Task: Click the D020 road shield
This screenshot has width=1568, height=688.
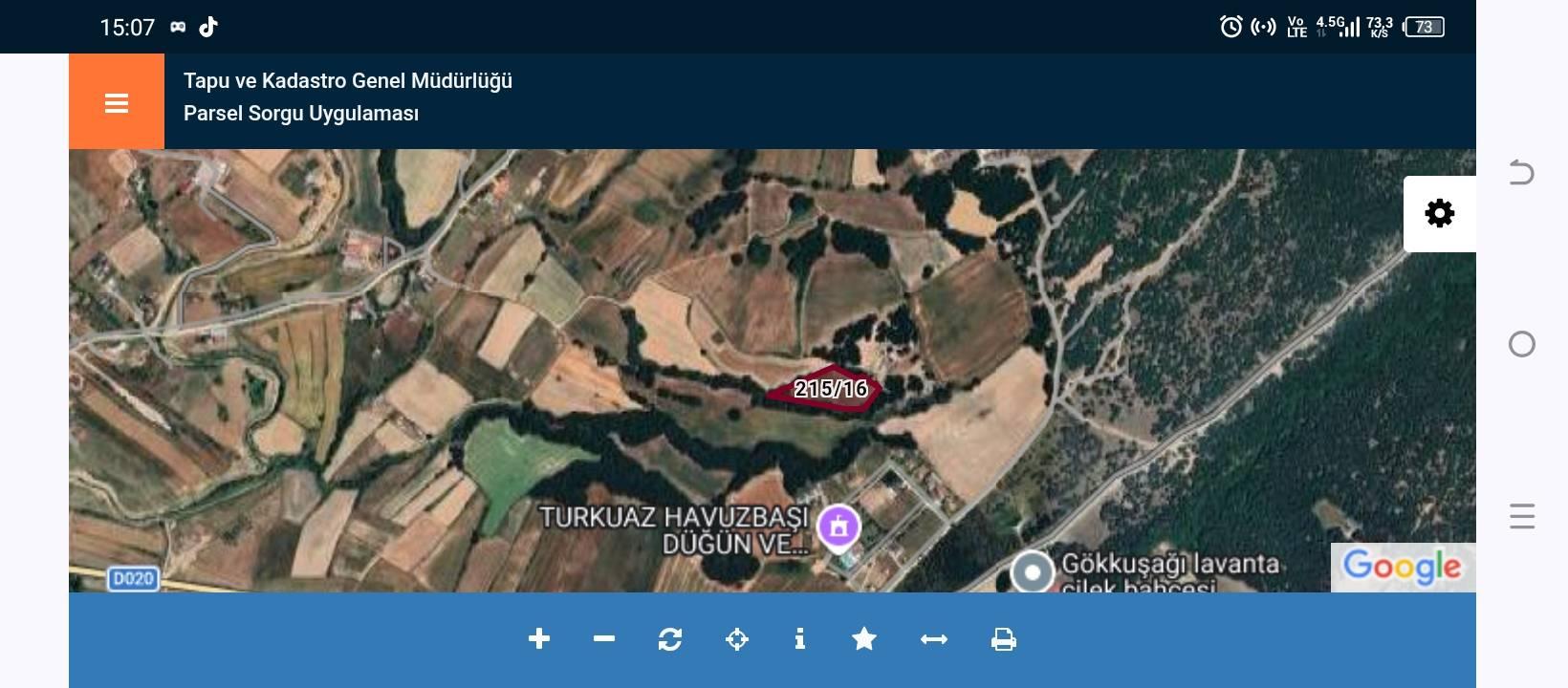Action: coord(133,579)
